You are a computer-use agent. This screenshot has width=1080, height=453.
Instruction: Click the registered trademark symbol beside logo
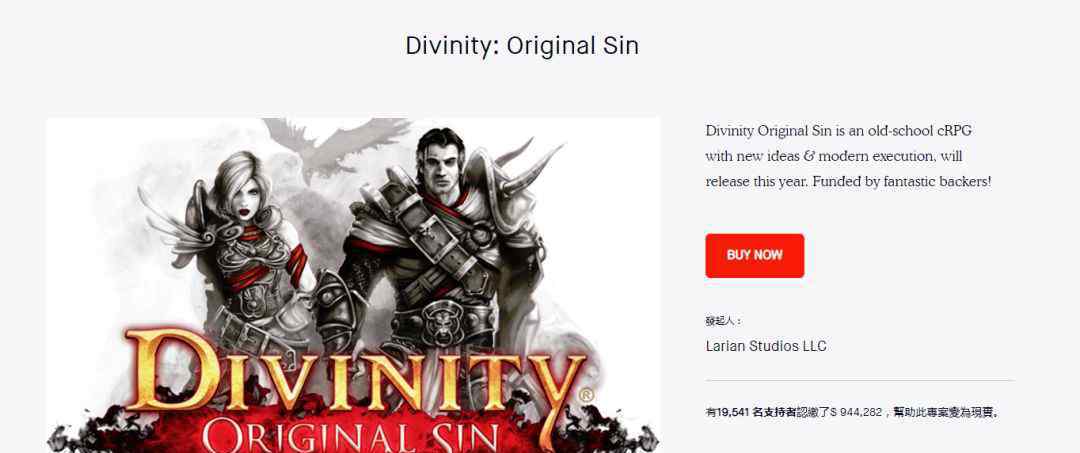586,396
